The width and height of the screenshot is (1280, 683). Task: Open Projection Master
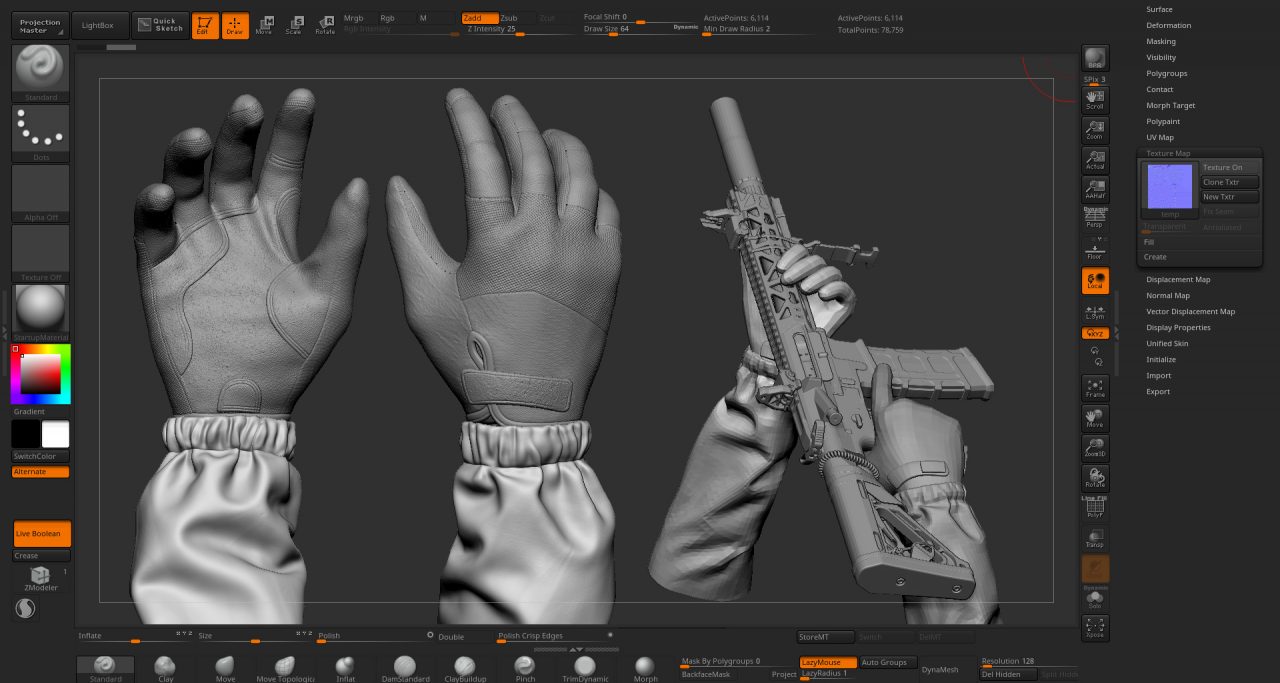tap(39, 23)
